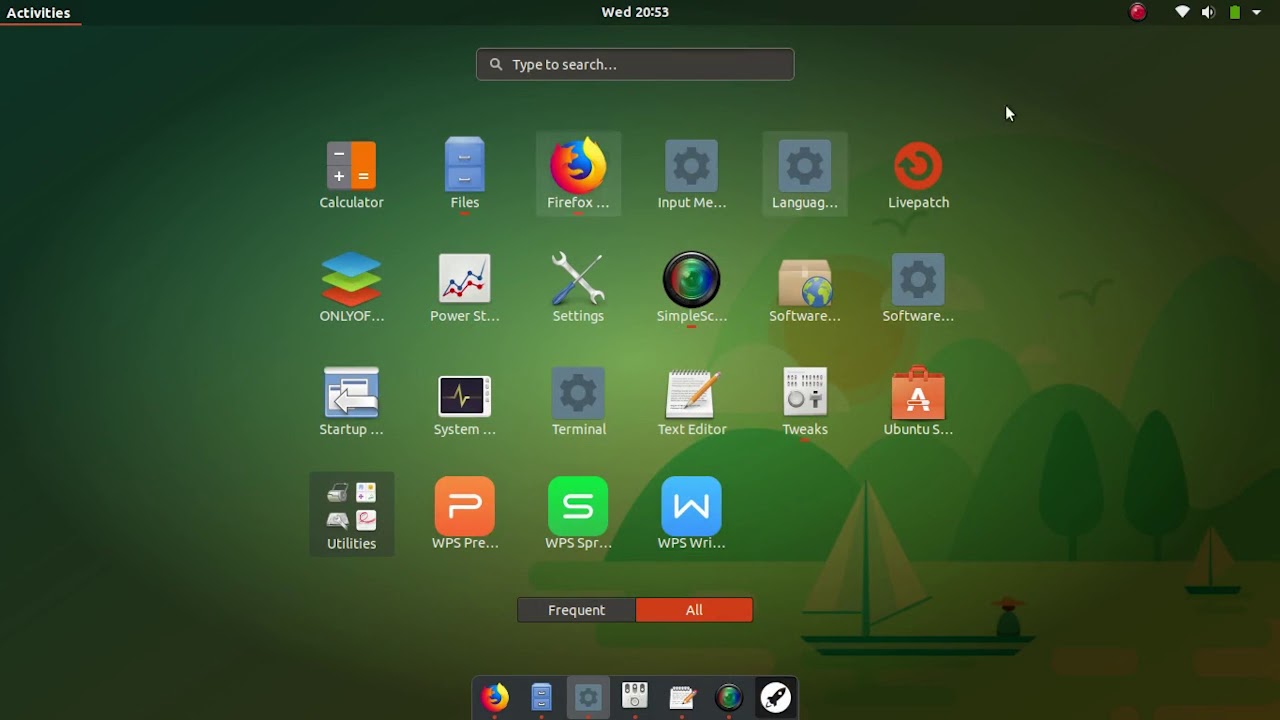Click Firefox icon in the dock

click(x=494, y=697)
